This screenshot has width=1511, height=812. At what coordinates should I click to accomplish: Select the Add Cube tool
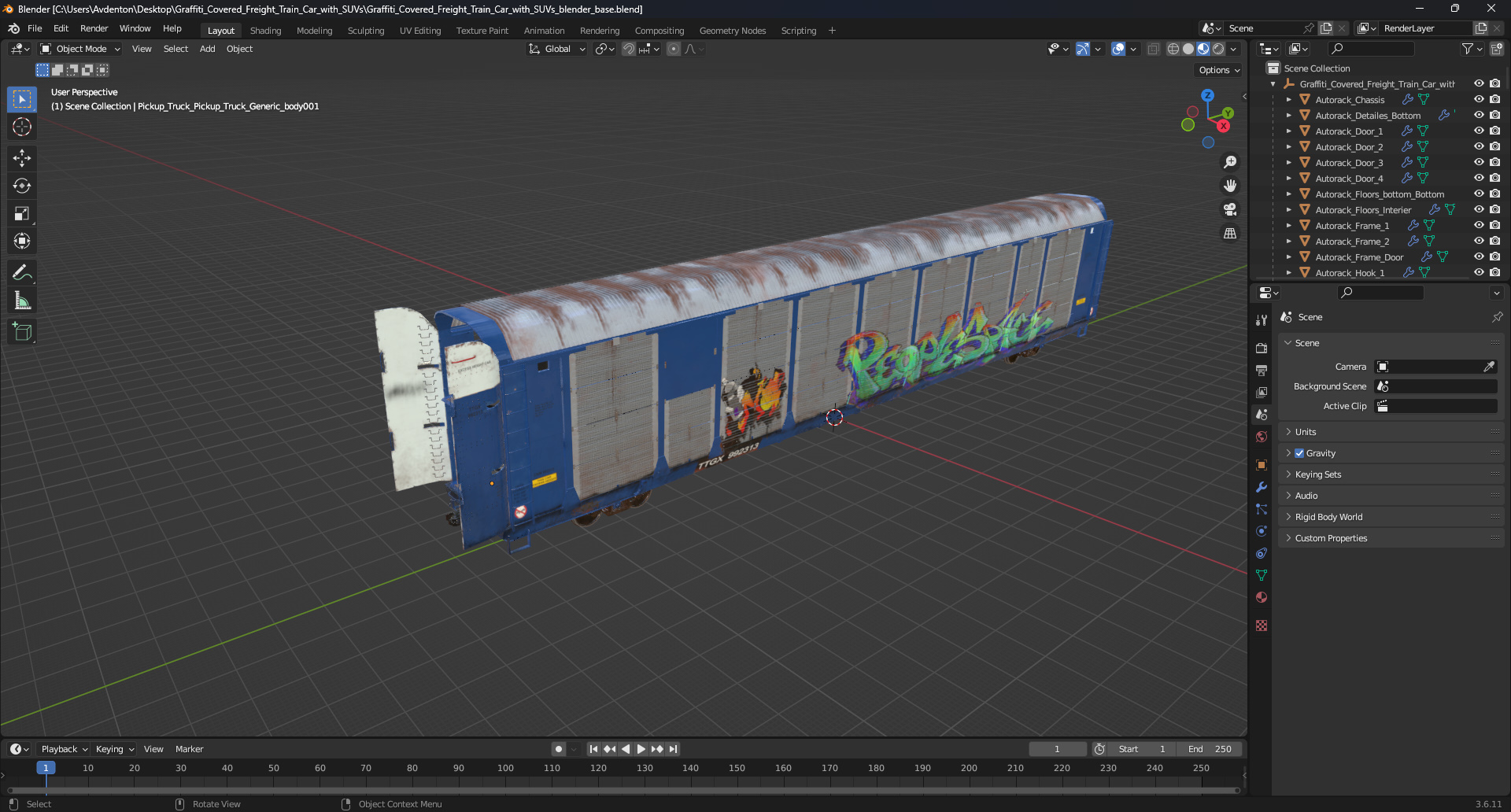[x=22, y=331]
